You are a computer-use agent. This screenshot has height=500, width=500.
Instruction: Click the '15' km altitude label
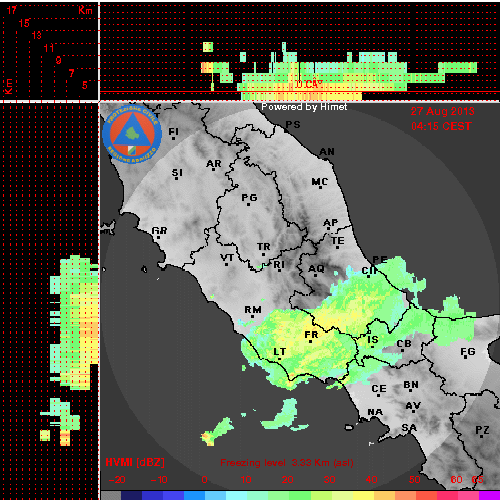pos(24,23)
